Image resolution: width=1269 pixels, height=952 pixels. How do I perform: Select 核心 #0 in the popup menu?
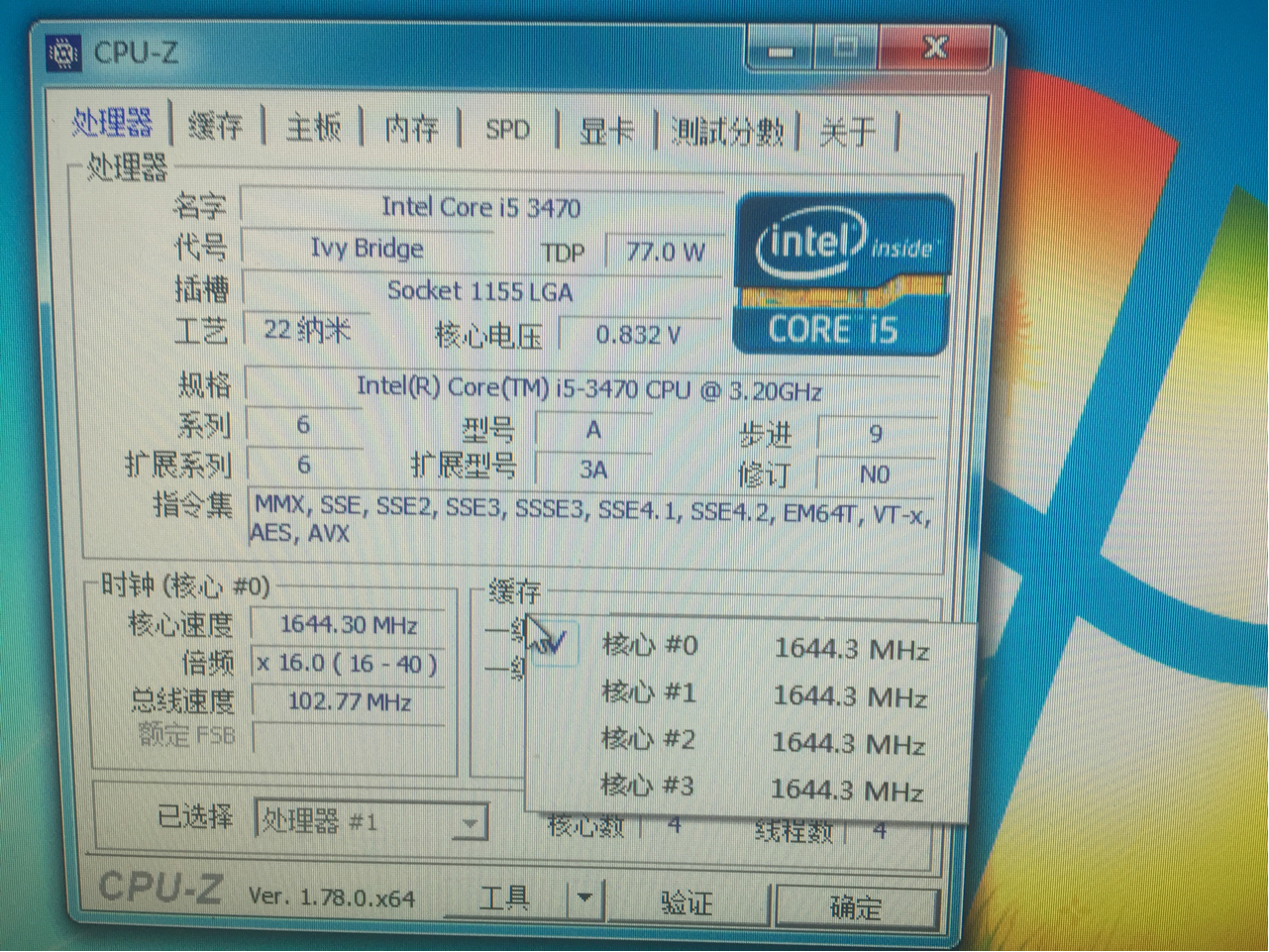pos(749,648)
